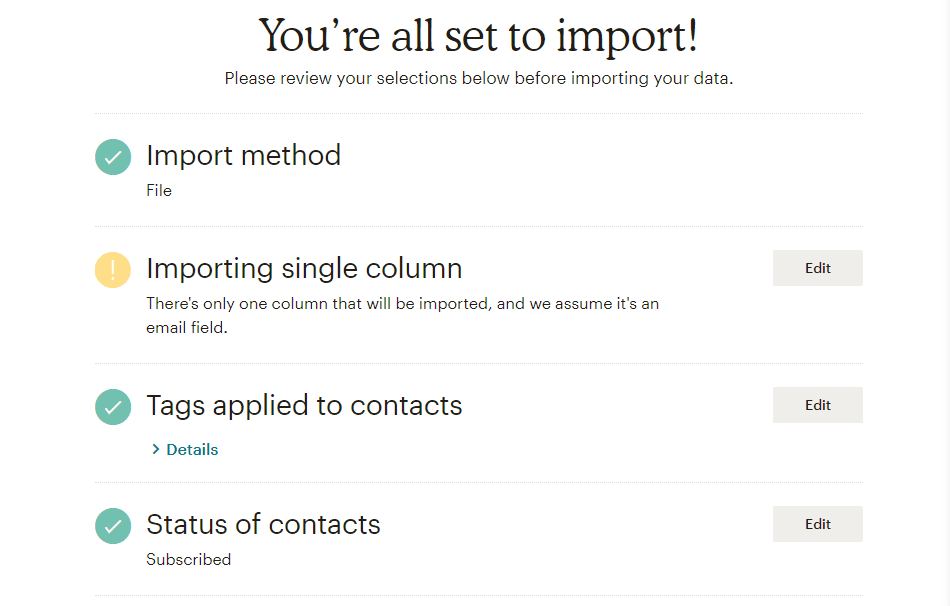Edit the Importing single column settings

[817, 268]
